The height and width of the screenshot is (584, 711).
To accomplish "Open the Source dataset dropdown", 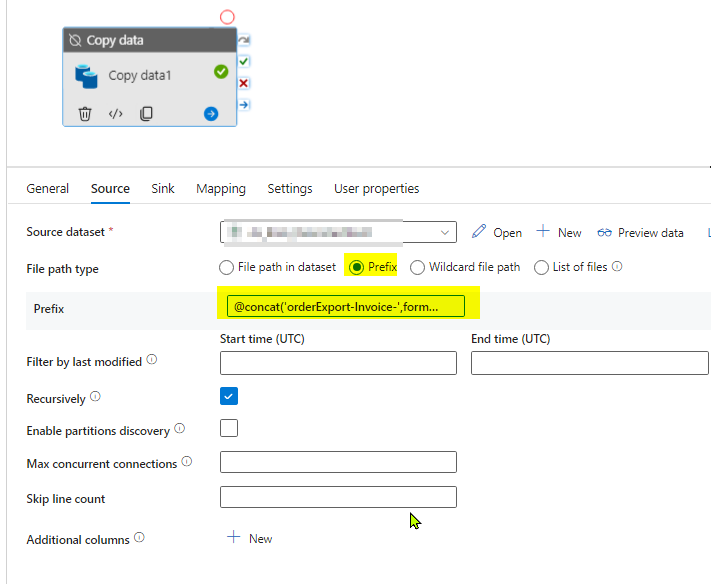I will [338, 232].
